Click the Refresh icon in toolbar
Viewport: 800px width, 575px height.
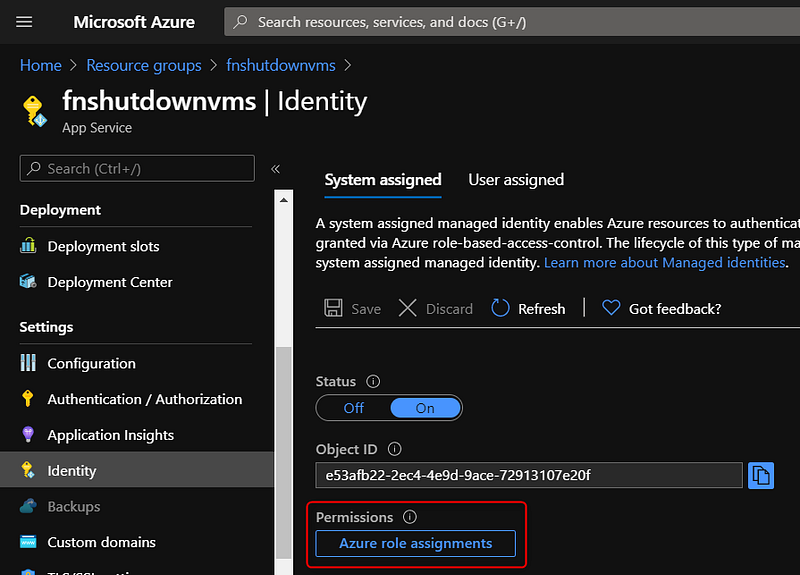point(501,309)
